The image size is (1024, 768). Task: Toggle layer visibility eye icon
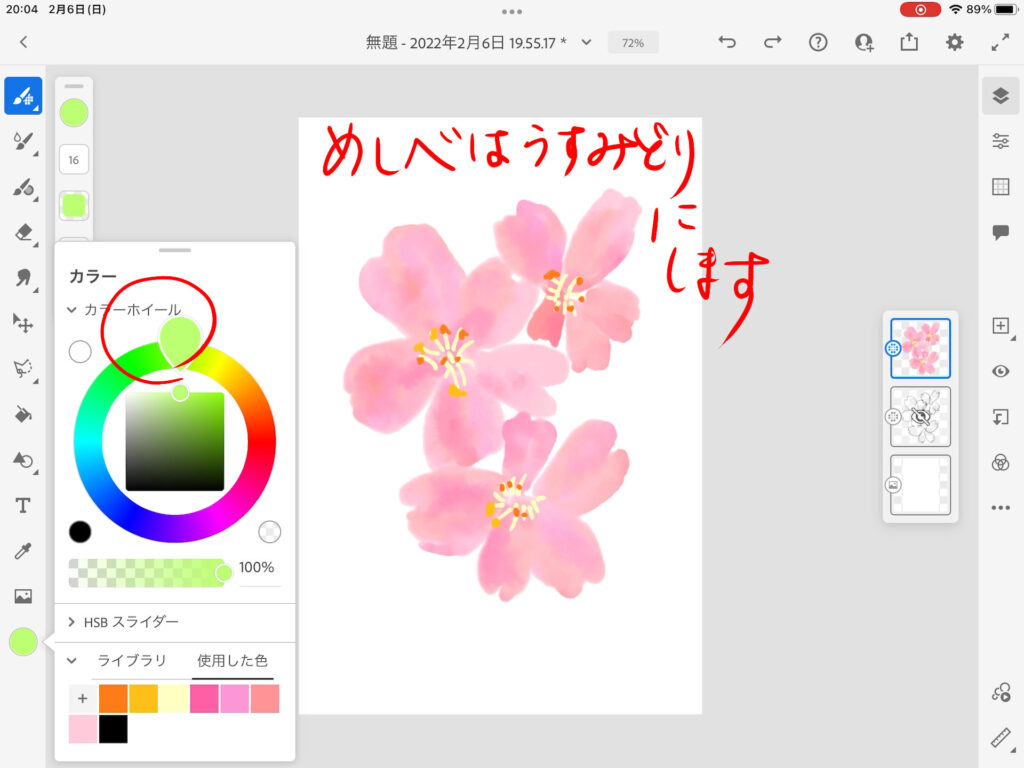click(1000, 371)
